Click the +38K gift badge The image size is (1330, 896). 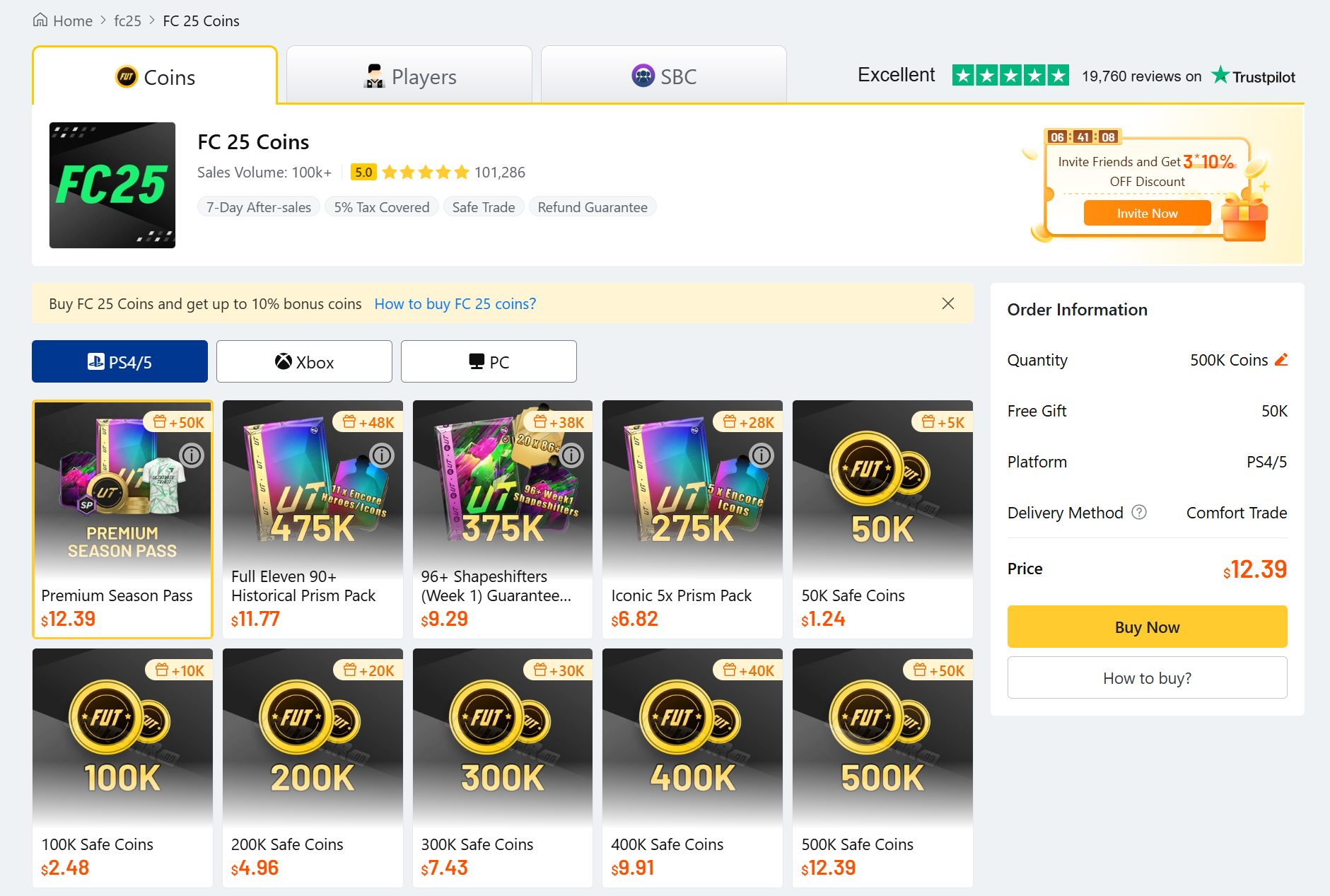point(559,422)
